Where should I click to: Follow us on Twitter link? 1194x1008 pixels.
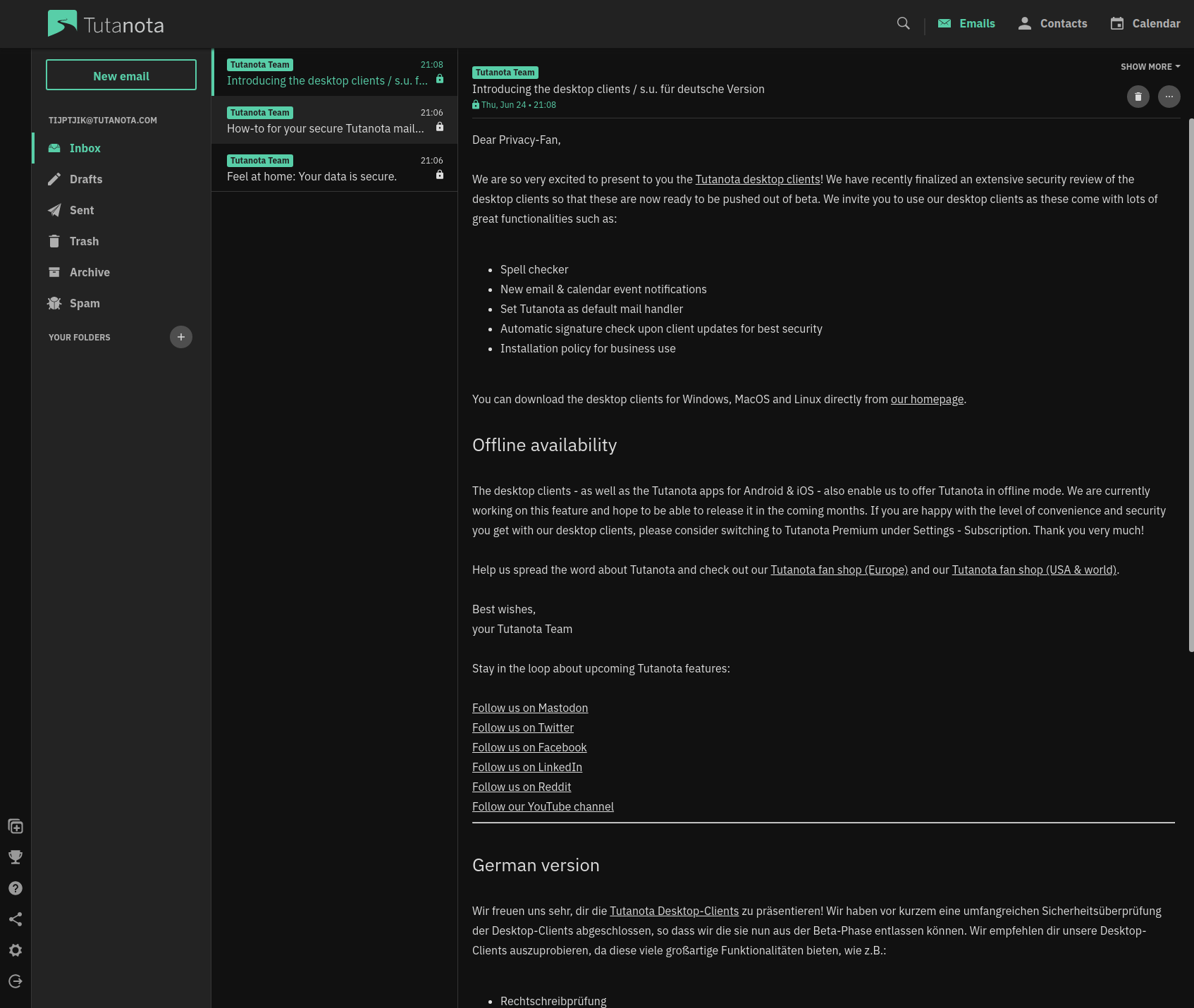coord(523,727)
